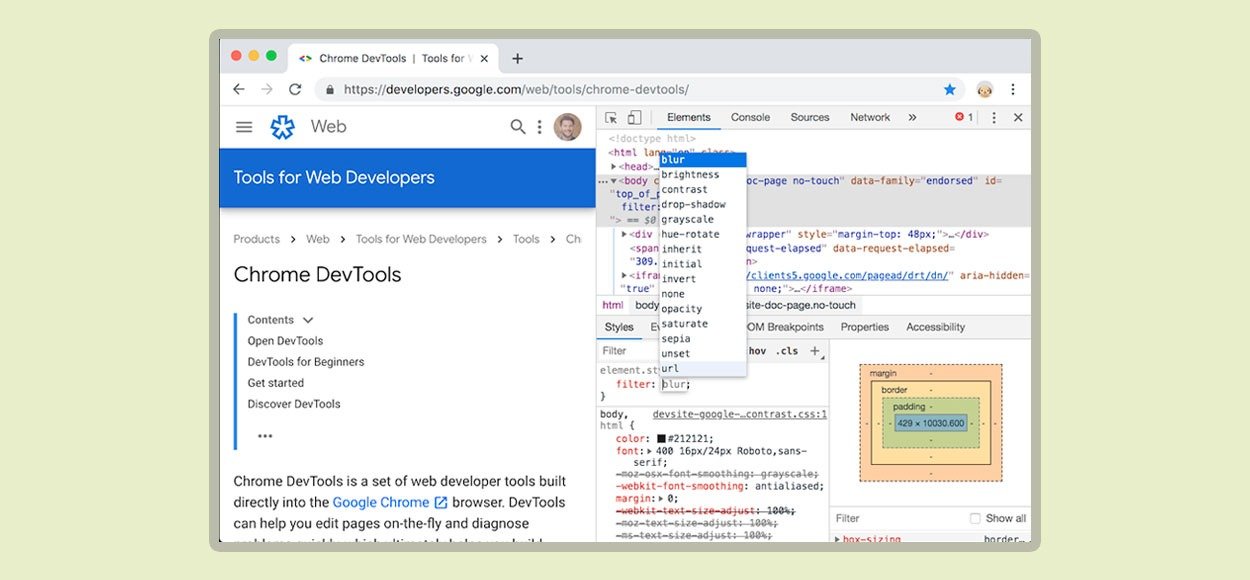The image size is (1250, 580).
Task: Show more Contents items with the ellipsis
Action: point(265,436)
